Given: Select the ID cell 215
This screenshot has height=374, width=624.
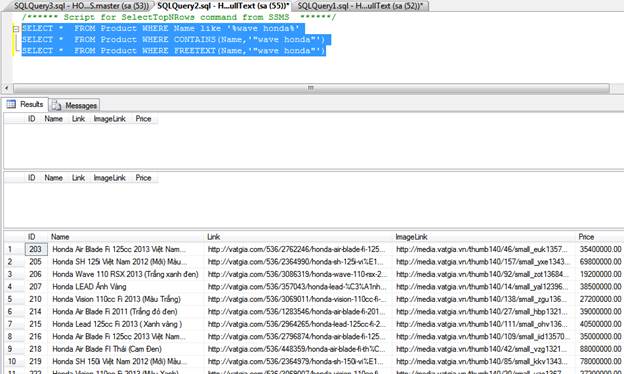Looking at the screenshot, I should pyautogui.click(x=36, y=324).
